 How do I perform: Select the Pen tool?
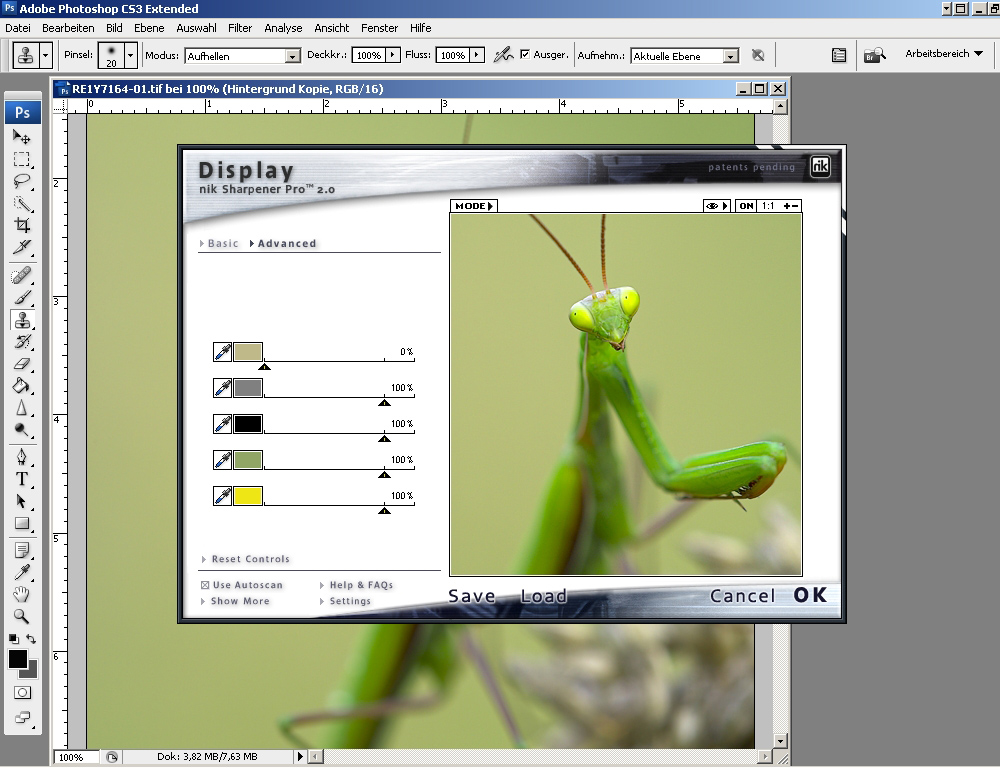(22, 457)
